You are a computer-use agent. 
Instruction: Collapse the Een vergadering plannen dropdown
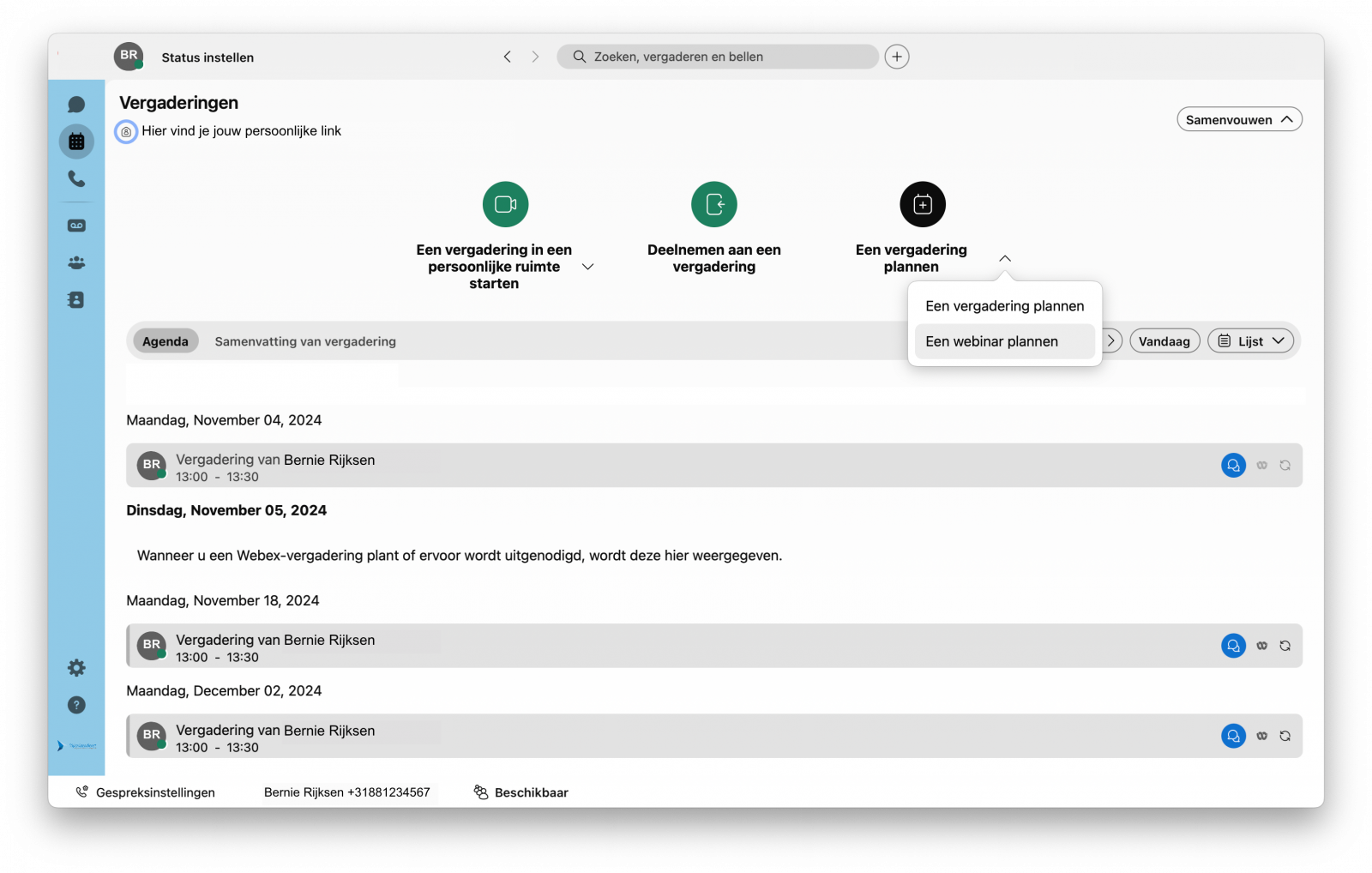[1004, 257]
